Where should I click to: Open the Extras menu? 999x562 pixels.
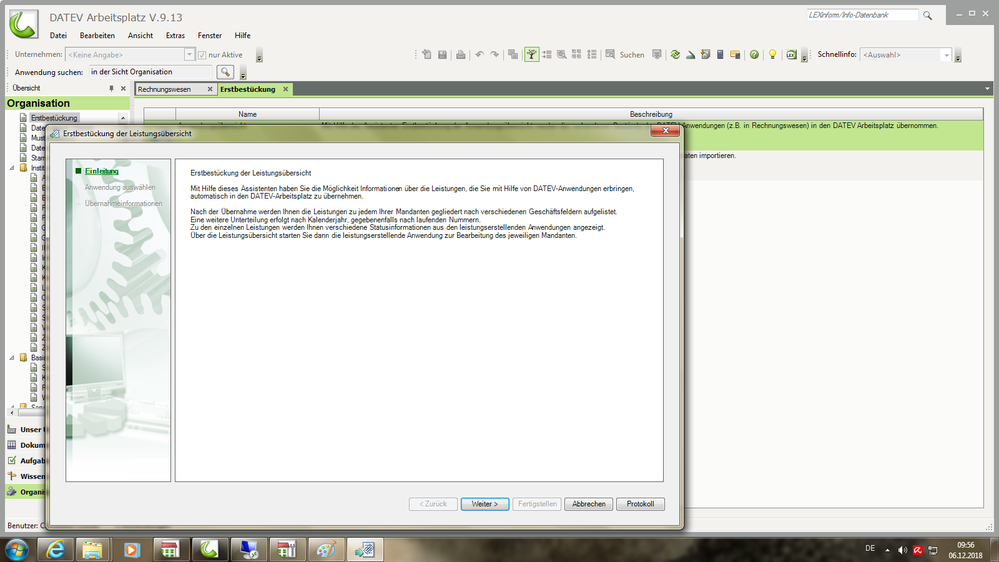click(x=175, y=35)
